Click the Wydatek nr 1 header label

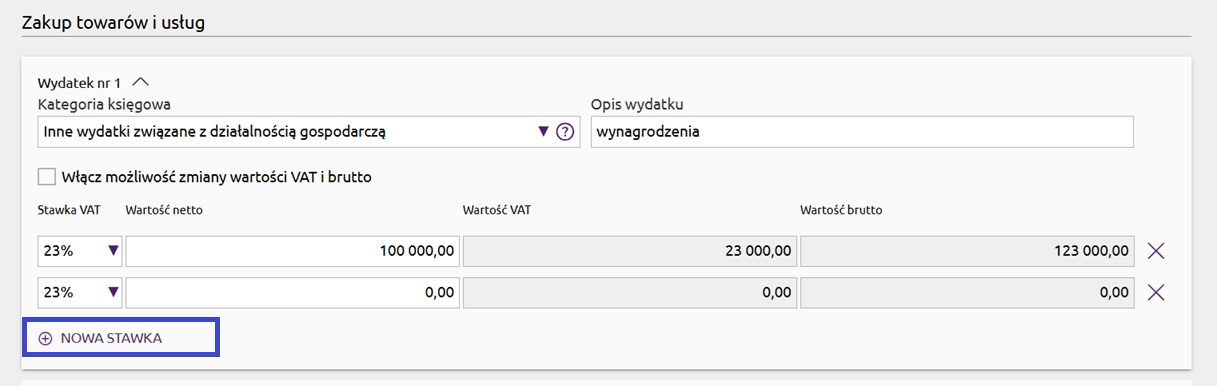(79, 82)
